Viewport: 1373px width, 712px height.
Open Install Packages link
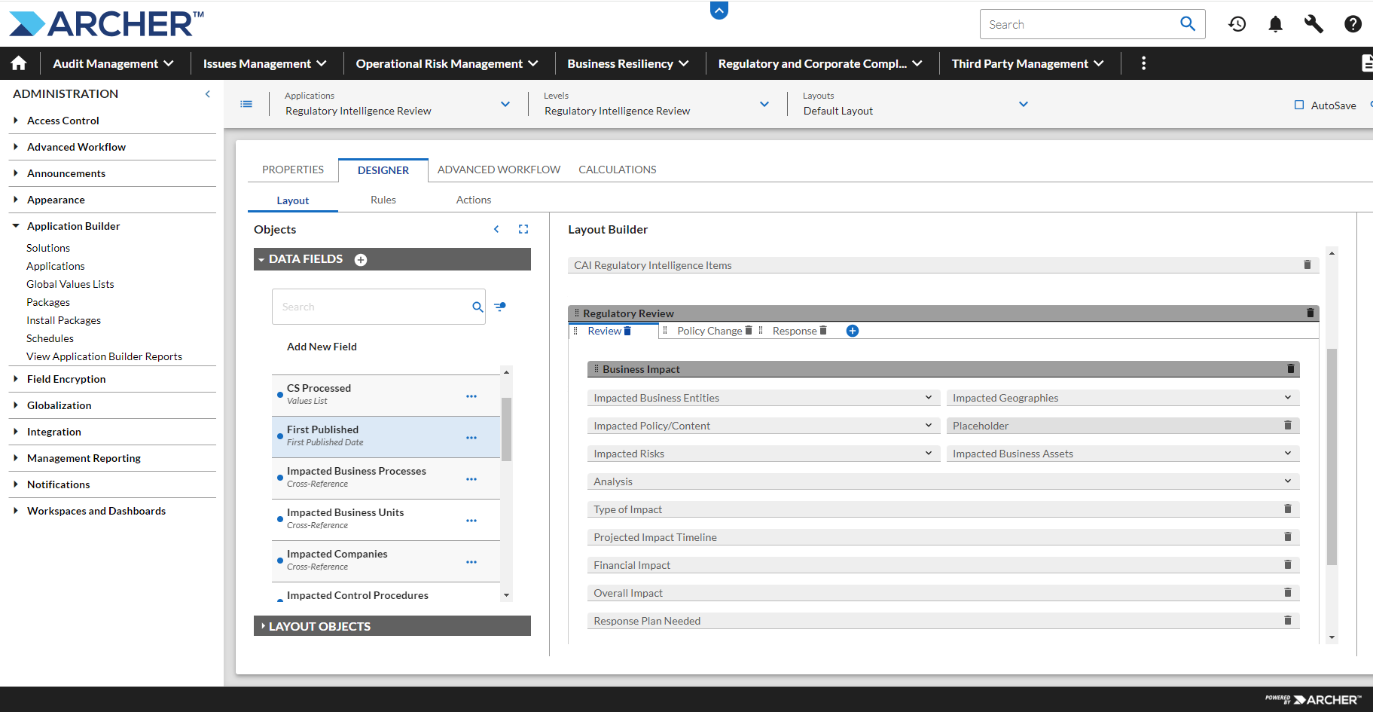pos(63,320)
